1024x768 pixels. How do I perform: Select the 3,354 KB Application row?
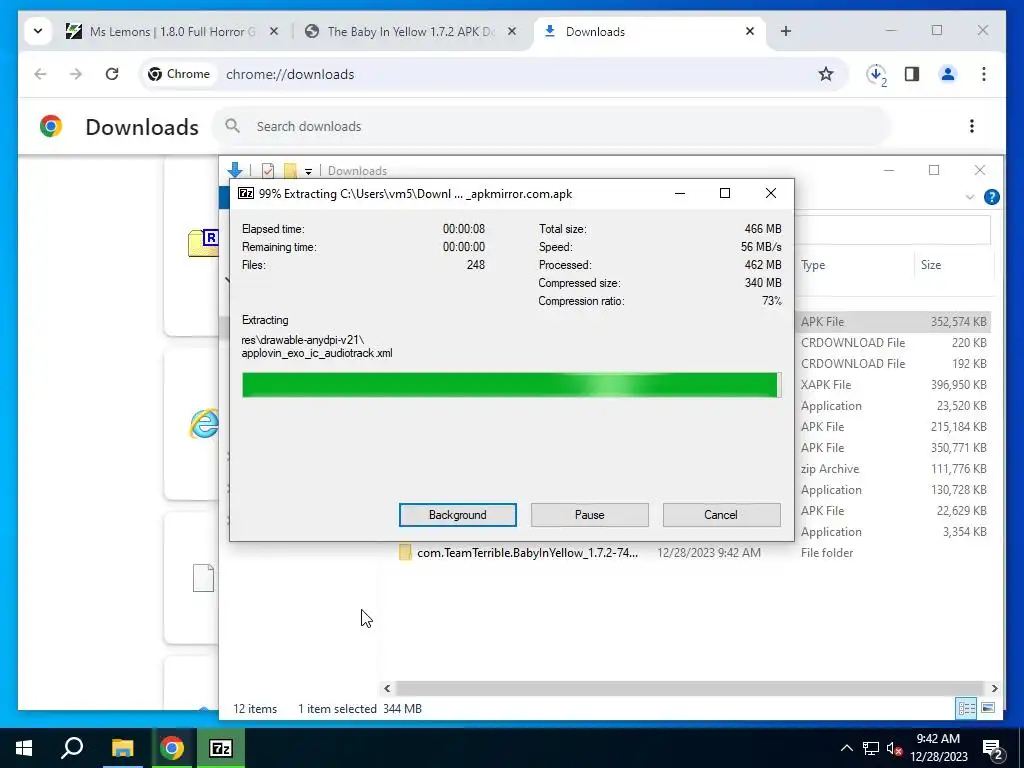coord(892,532)
